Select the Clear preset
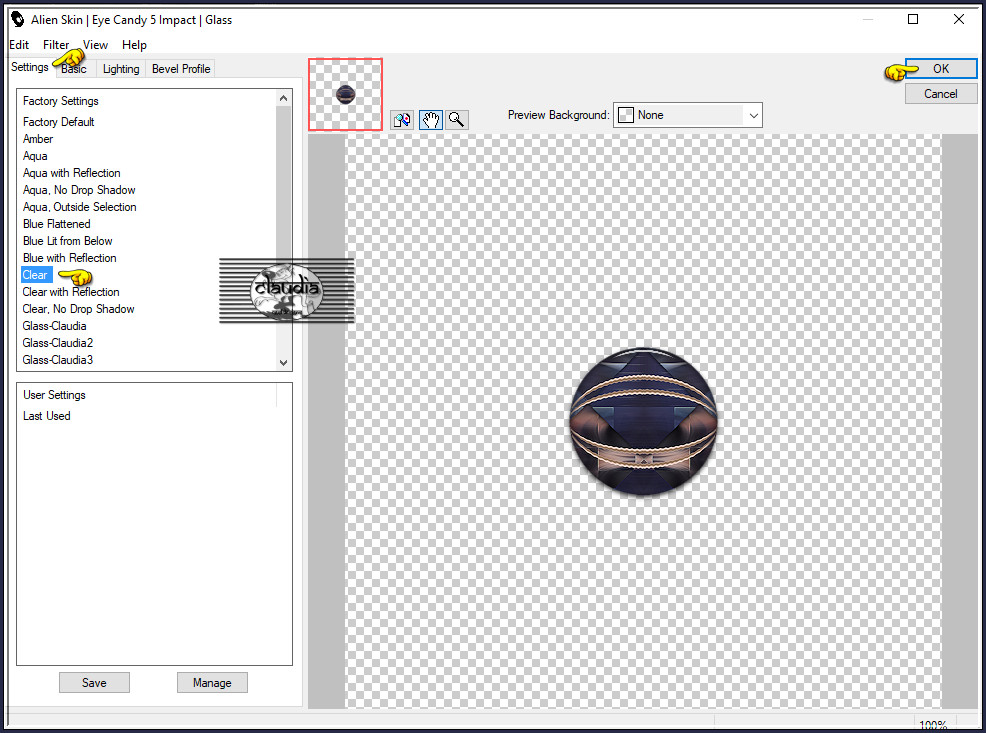 pyautogui.click(x=36, y=275)
